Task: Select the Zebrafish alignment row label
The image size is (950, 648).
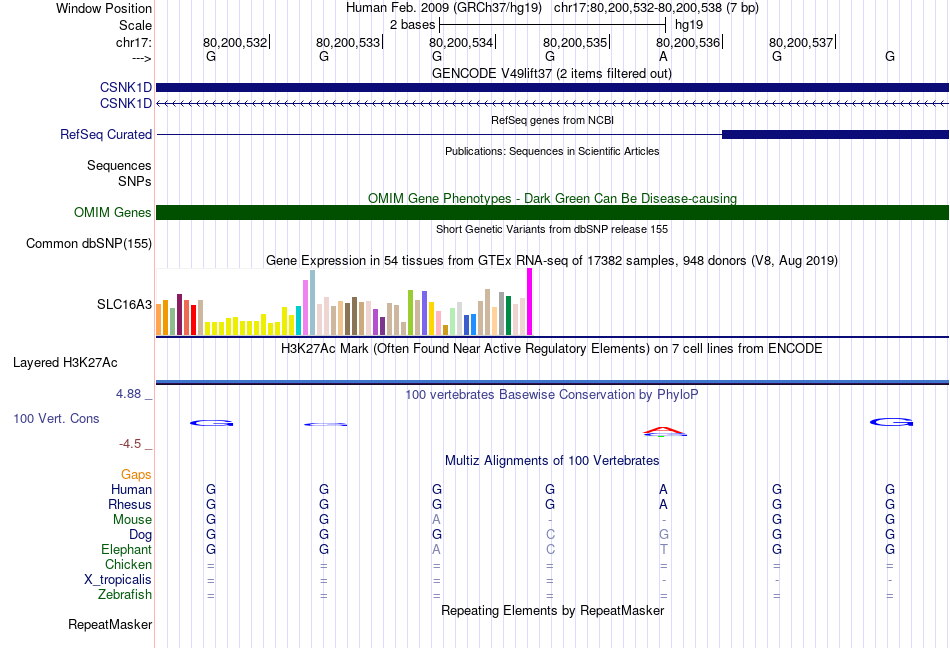Action: 124,594
